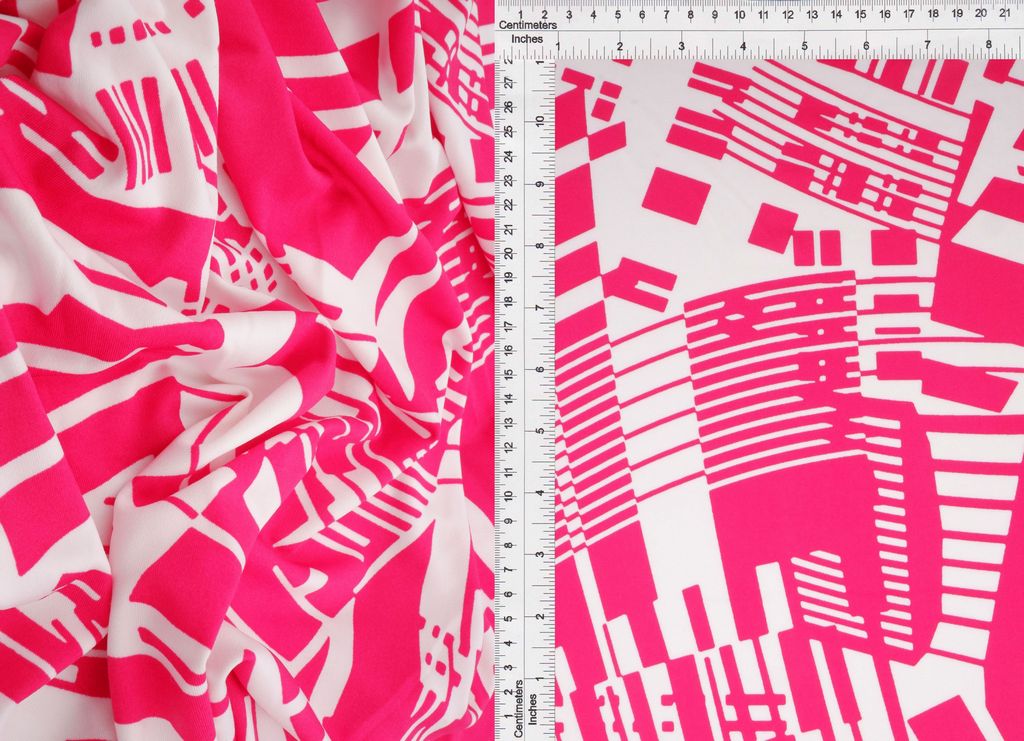Screen dimensions: 1024x741
Task: Click the 10 inch mark on the vertical ruler
Action: click(540, 122)
